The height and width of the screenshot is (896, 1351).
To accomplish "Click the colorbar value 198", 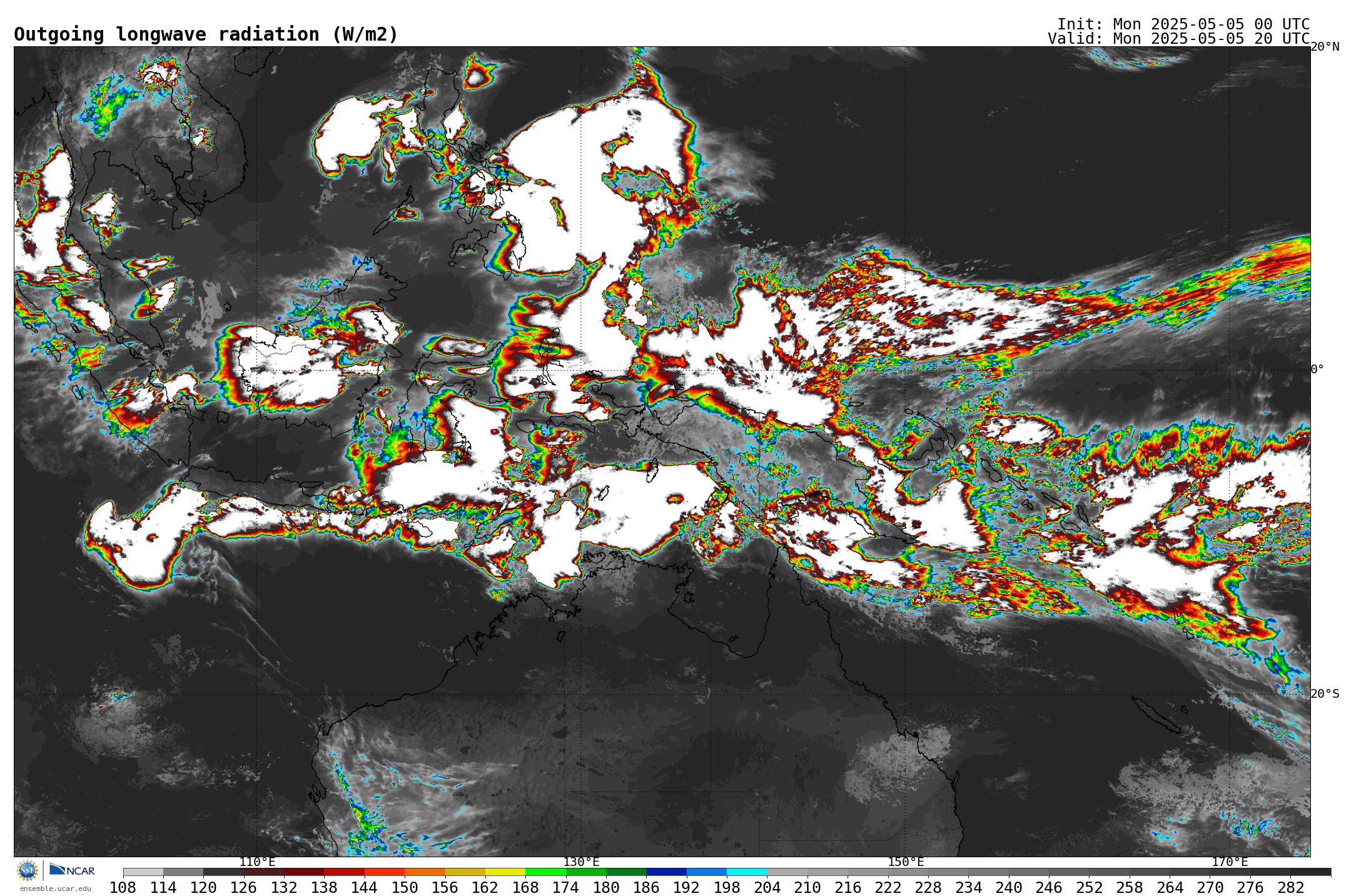I will tap(727, 888).
